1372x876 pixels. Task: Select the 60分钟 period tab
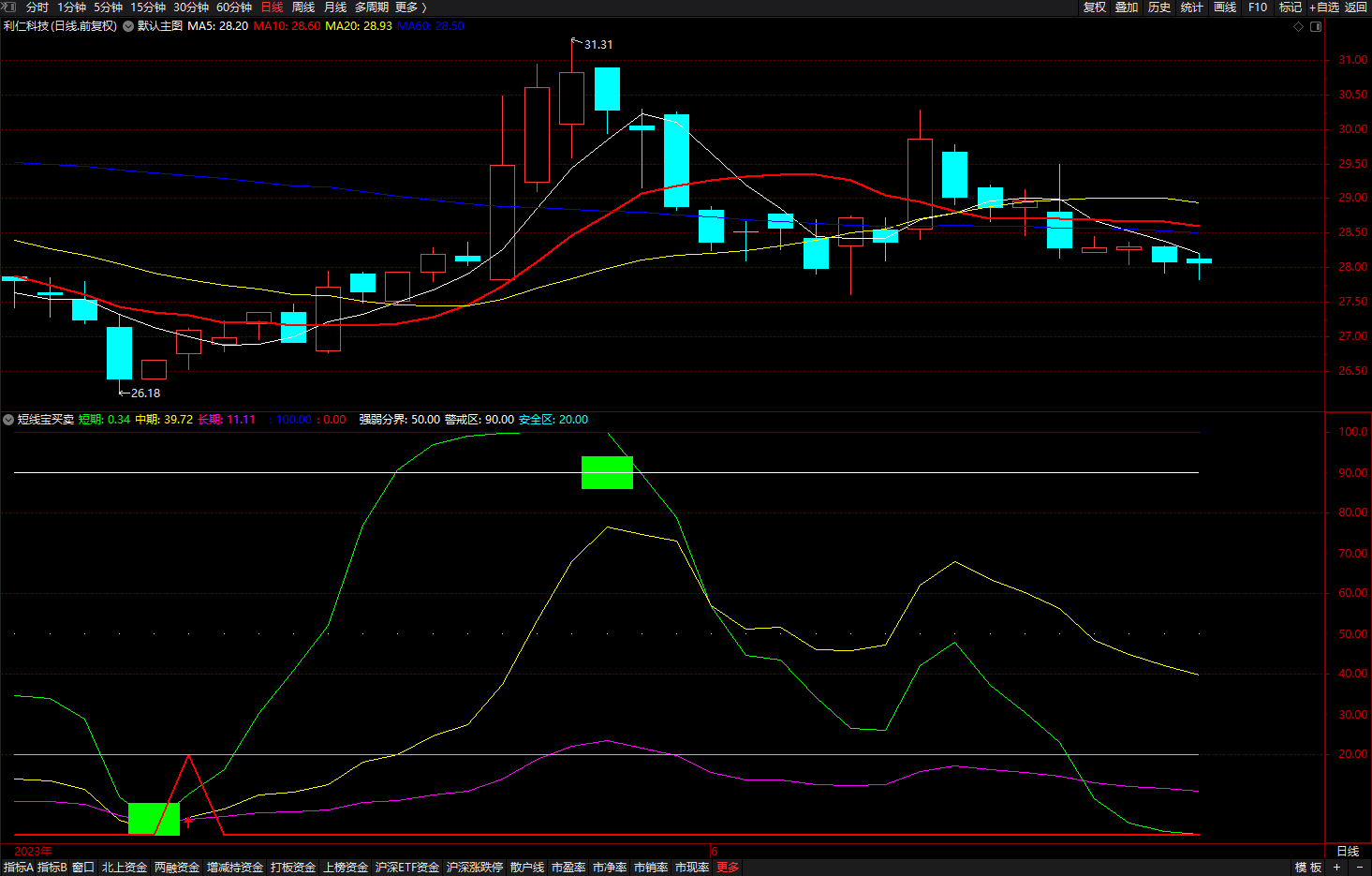point(234,7)
